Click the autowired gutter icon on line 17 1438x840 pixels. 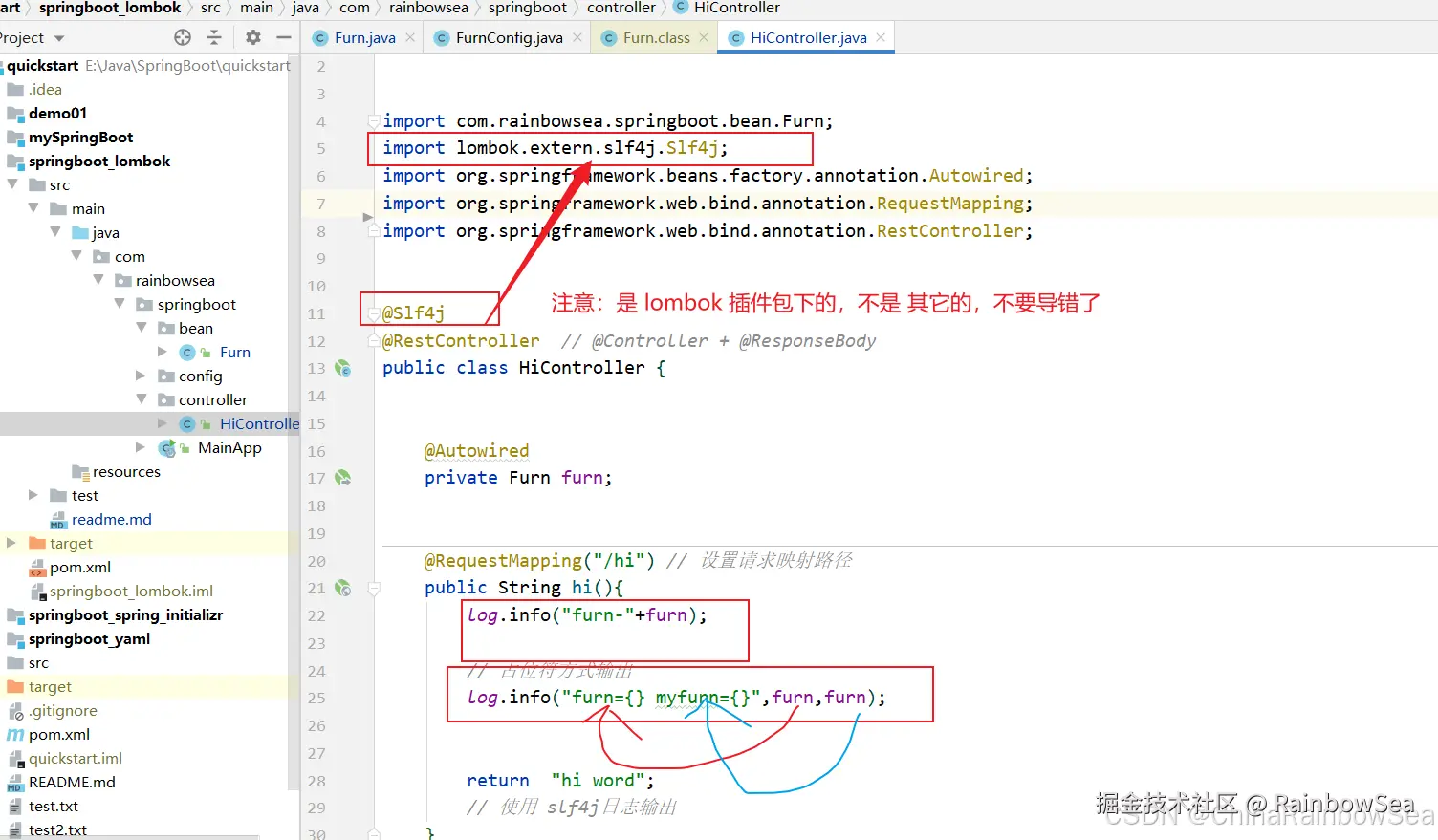tap(343, 478)
